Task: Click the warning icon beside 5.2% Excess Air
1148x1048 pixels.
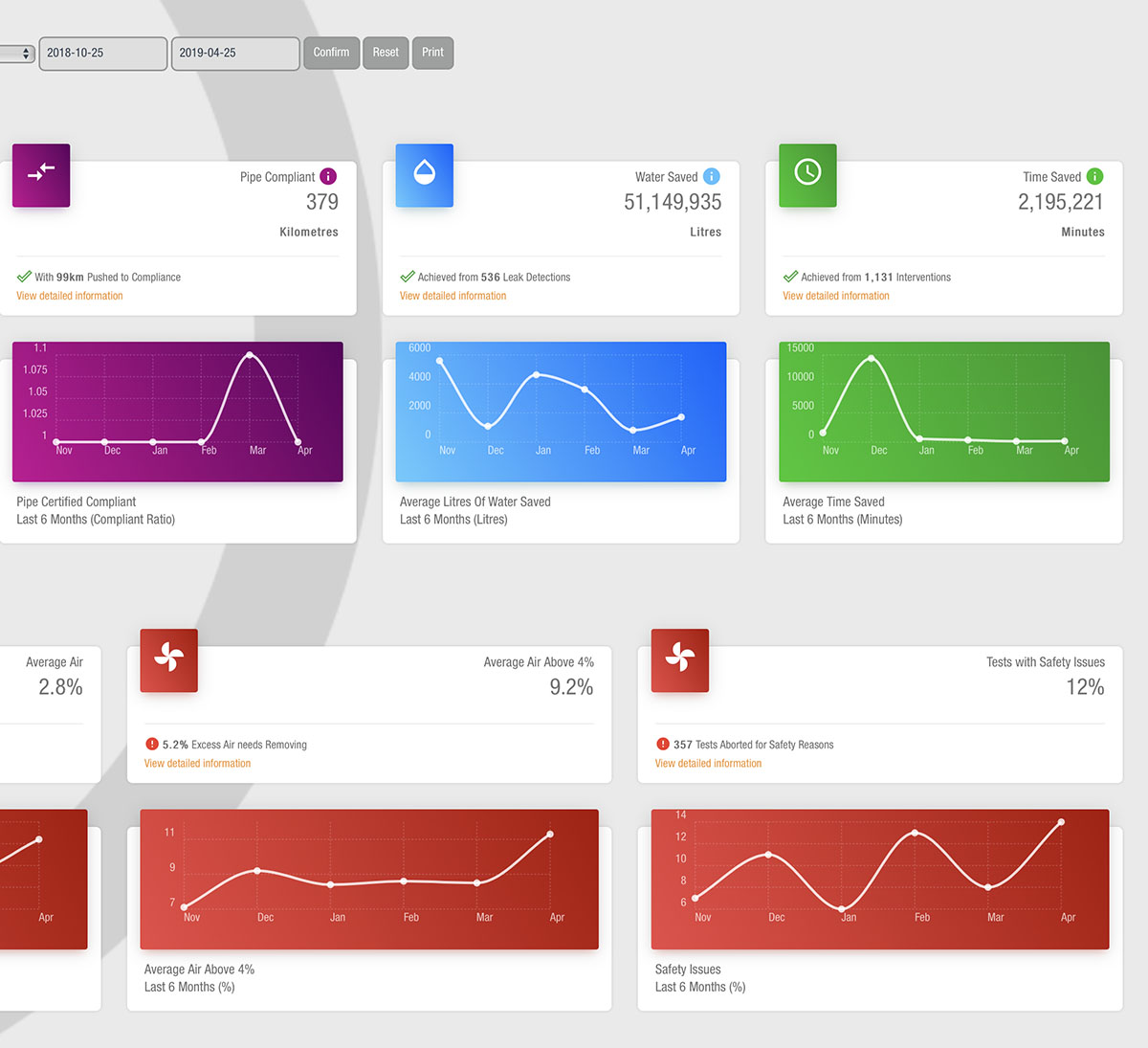Action: pyautogui.click(x=152, y=744)
